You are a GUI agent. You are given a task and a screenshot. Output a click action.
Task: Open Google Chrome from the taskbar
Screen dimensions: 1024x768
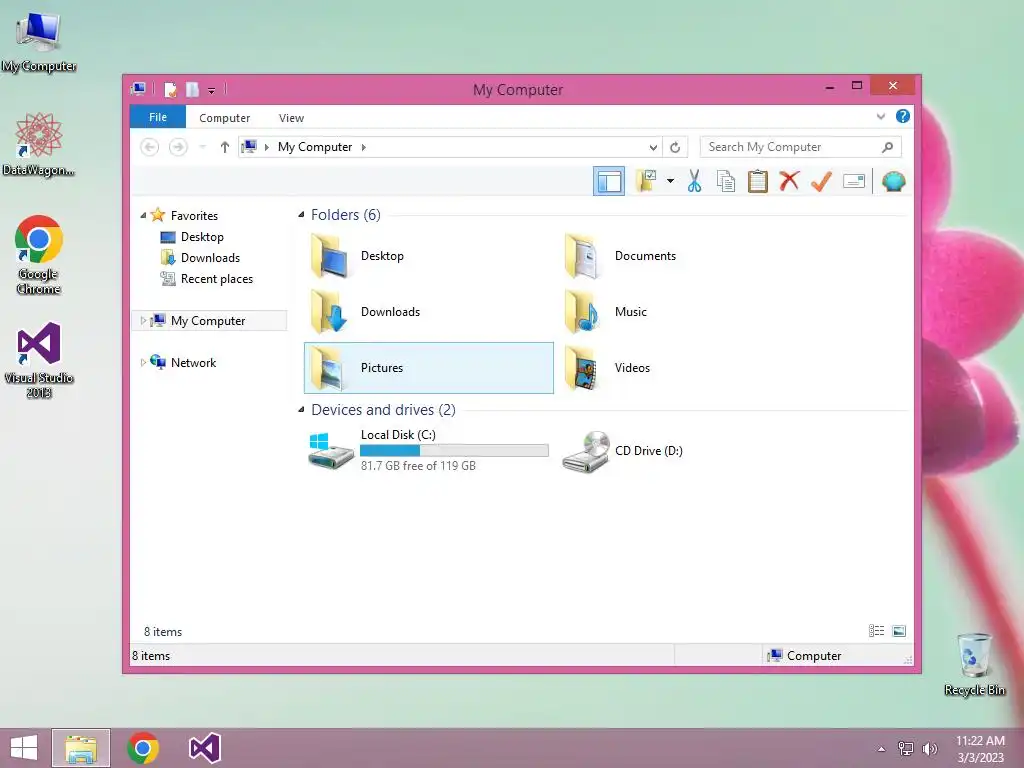pyautogui.click(x=143, y=748)
